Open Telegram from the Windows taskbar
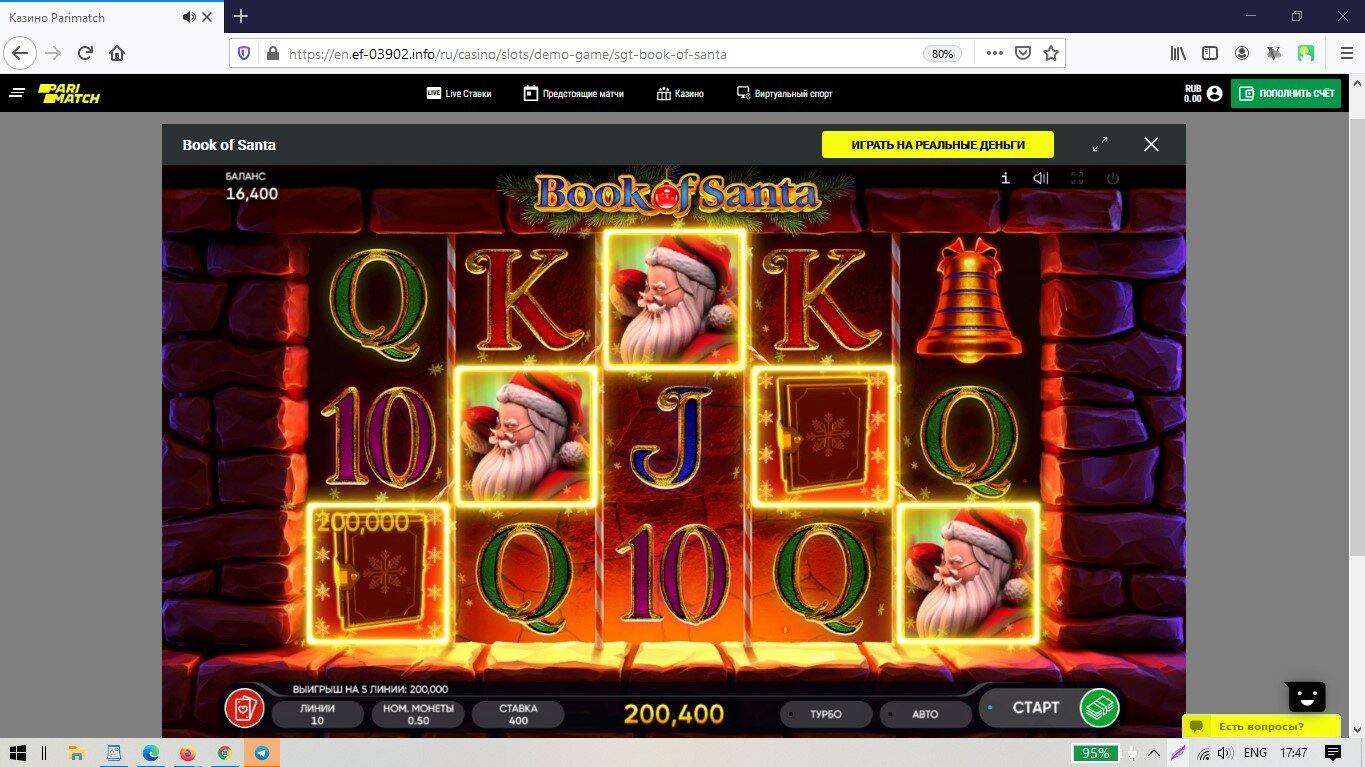The image size is (1365, 767). click(x=262, y=753)
